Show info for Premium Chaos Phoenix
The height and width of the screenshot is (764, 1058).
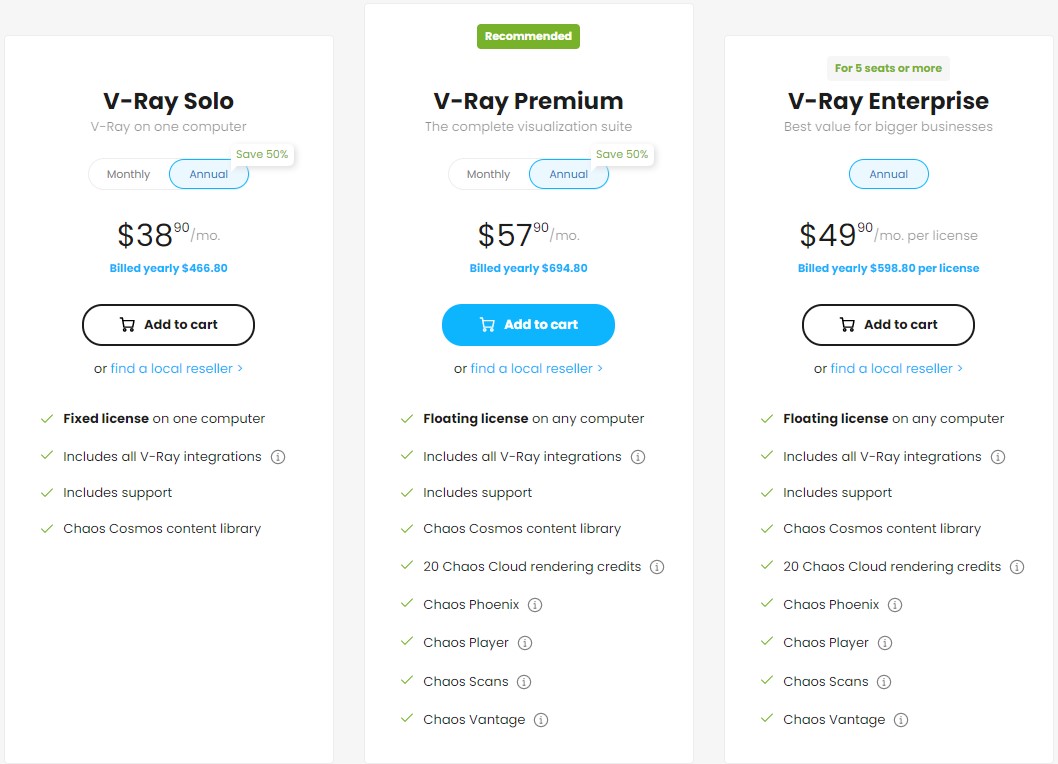pyautogui.click(x=535, y=605)
